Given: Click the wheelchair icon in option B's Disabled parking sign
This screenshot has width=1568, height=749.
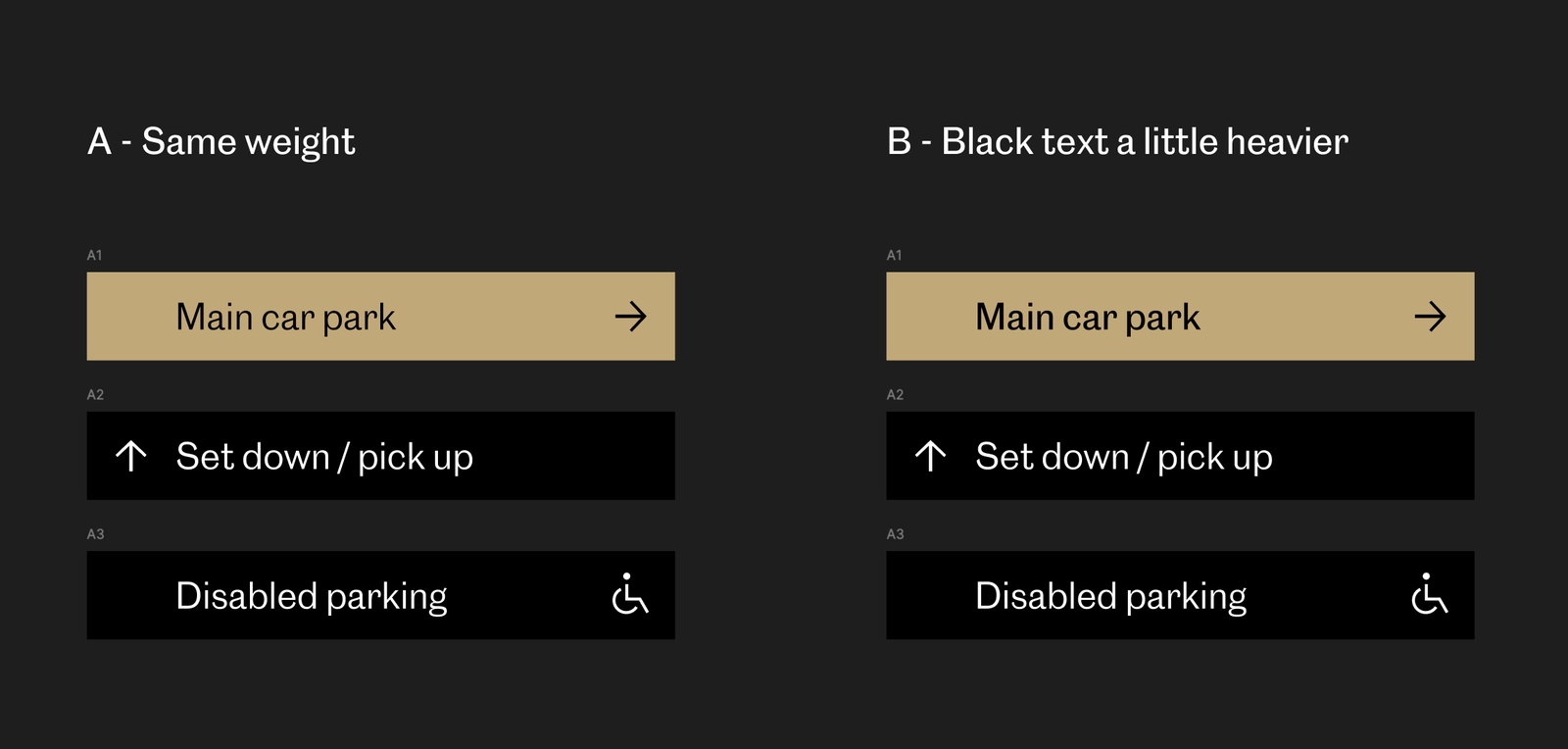Looking at the screenshot, I should point(1430,594).
